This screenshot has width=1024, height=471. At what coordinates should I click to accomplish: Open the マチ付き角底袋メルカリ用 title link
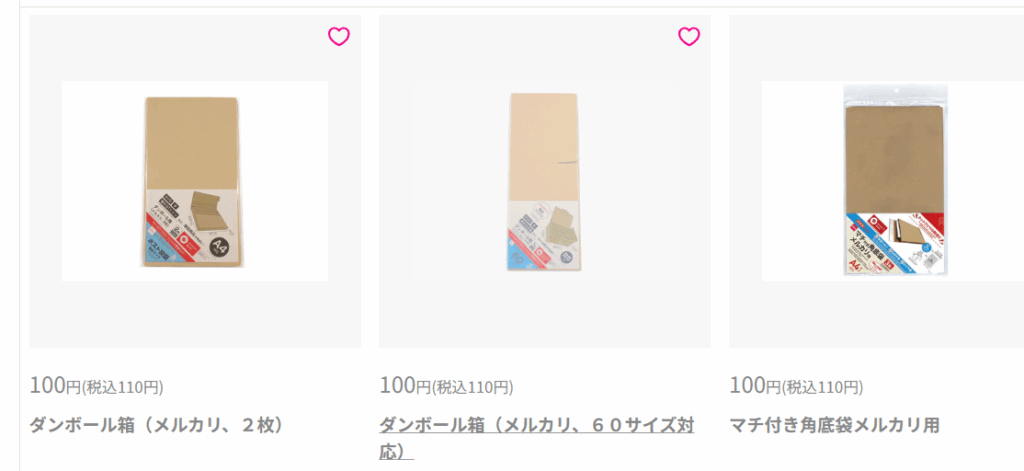point(834,425)
